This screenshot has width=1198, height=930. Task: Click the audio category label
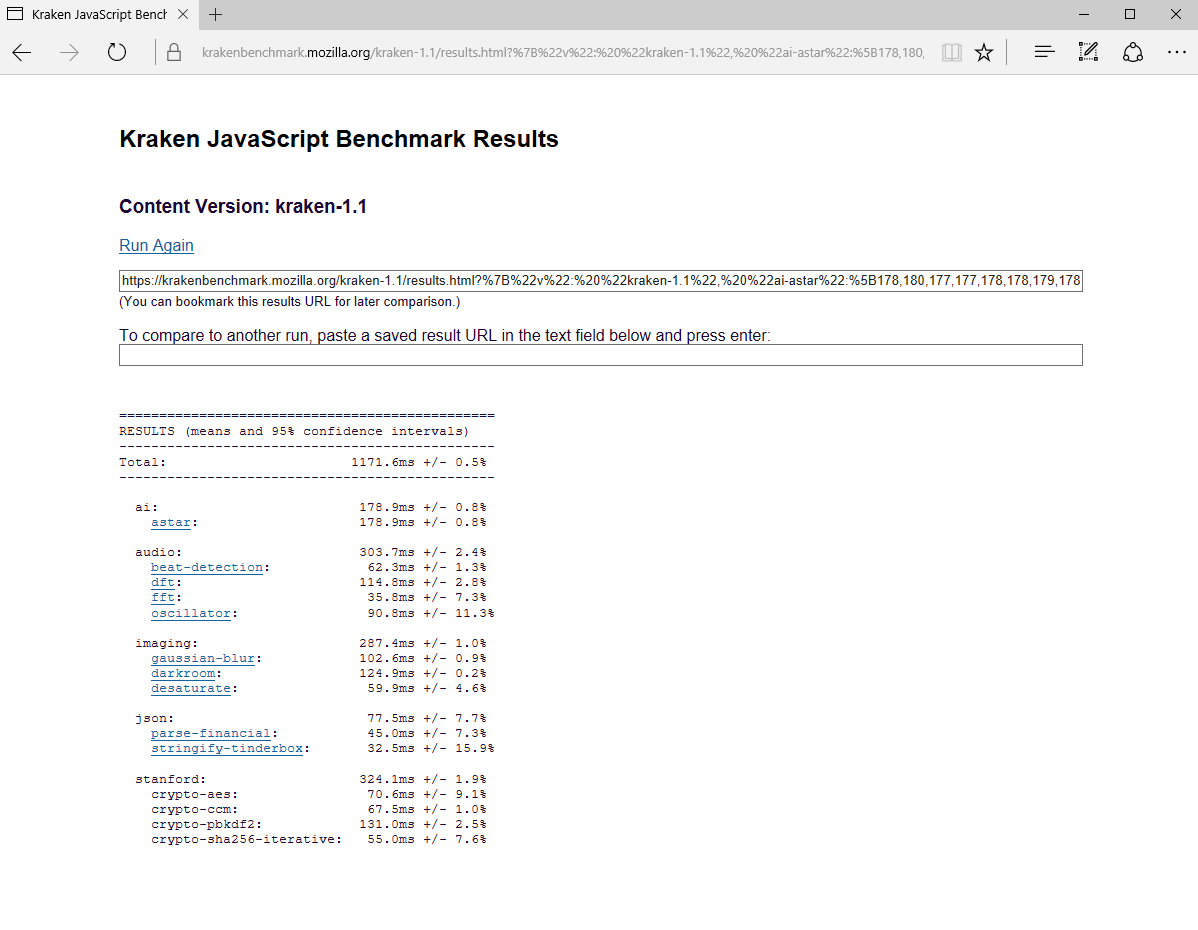pos(158,552)
